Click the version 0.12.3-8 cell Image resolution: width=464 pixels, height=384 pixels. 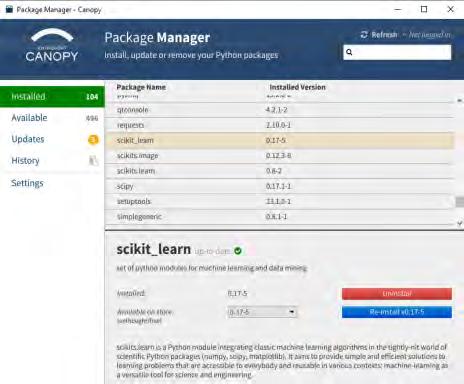(278, 156)
